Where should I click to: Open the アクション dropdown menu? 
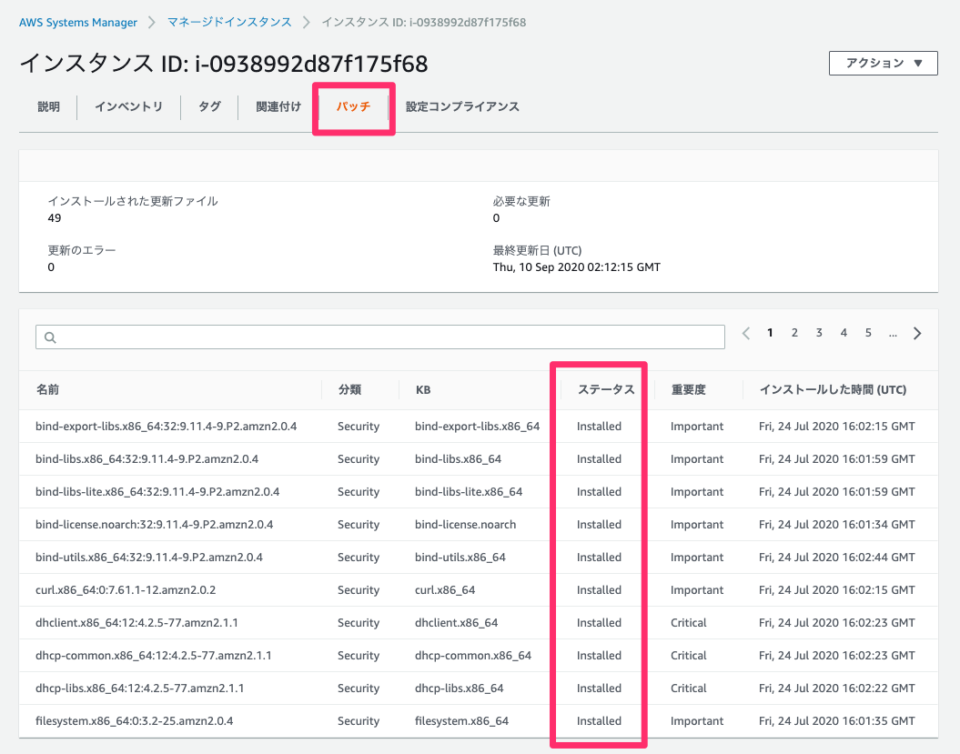click(883, 63)
